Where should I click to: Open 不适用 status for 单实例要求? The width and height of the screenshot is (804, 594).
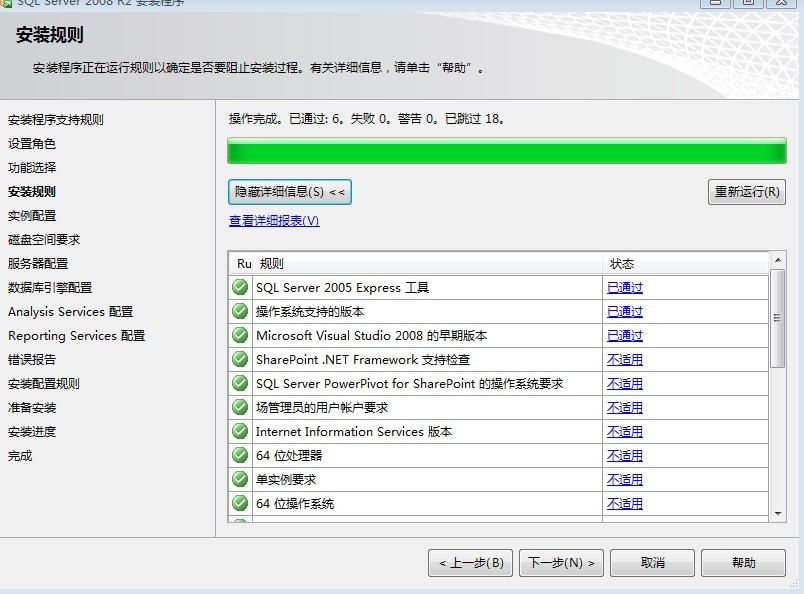(625, 480)
